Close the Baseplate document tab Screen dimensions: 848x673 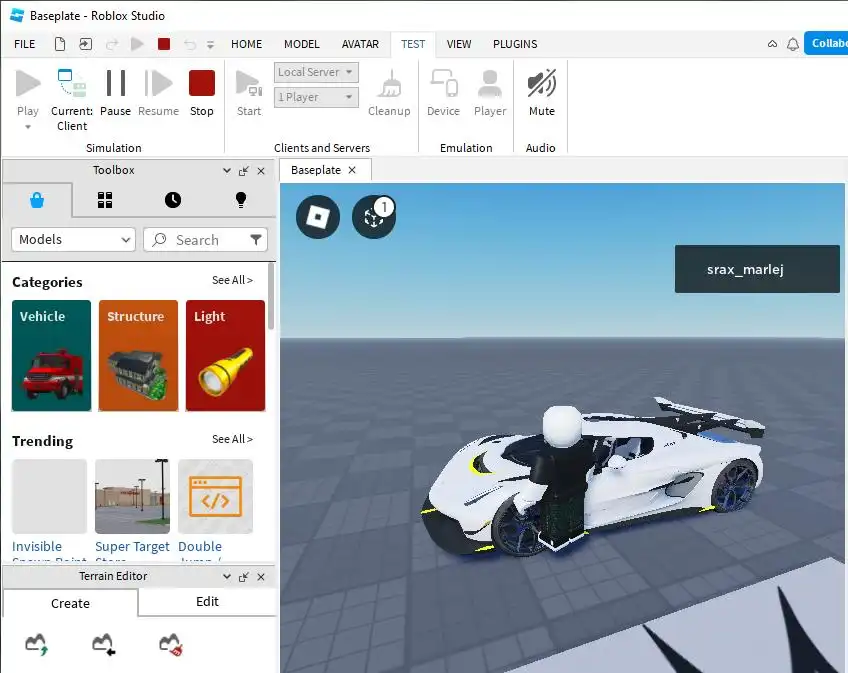pos(352,170)
